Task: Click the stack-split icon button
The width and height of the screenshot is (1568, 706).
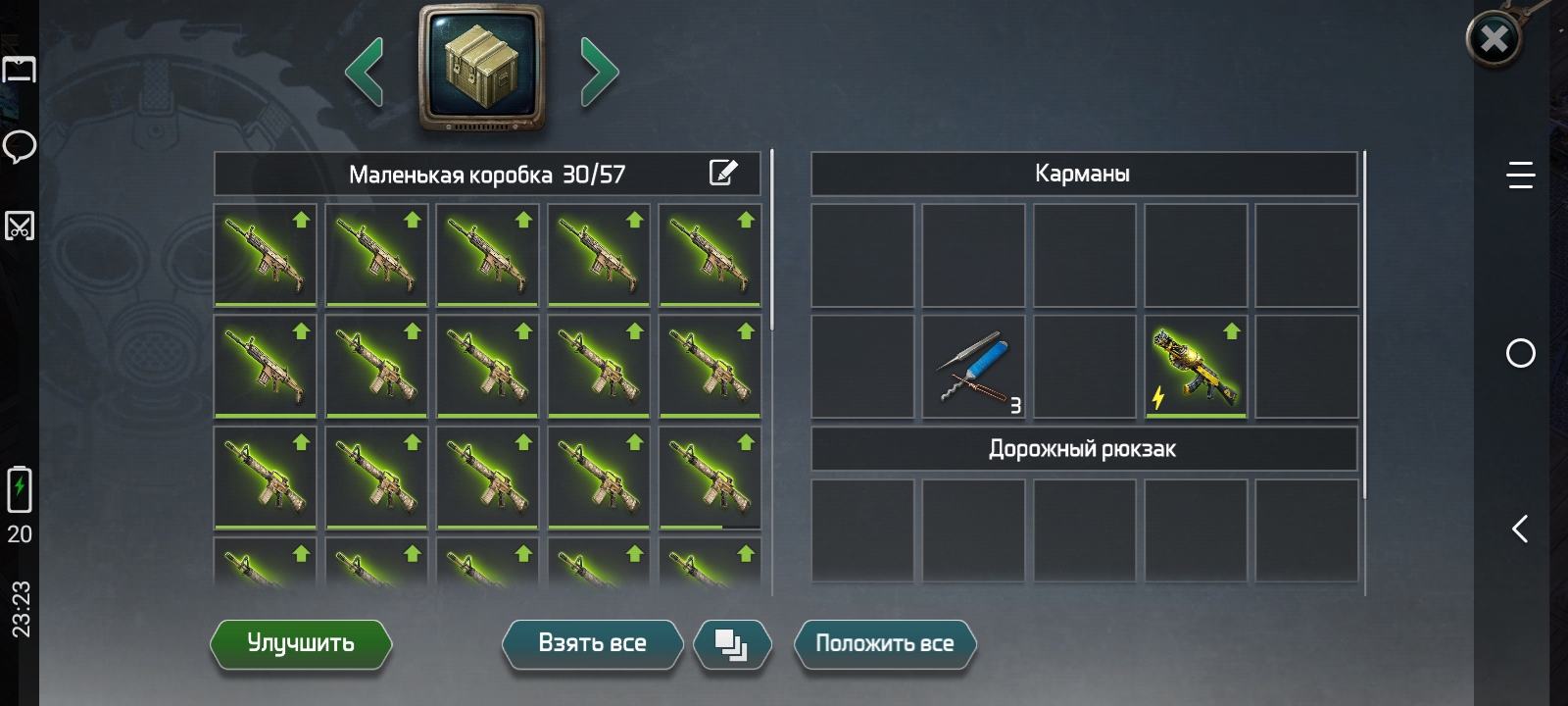Action: click(732, 644)
